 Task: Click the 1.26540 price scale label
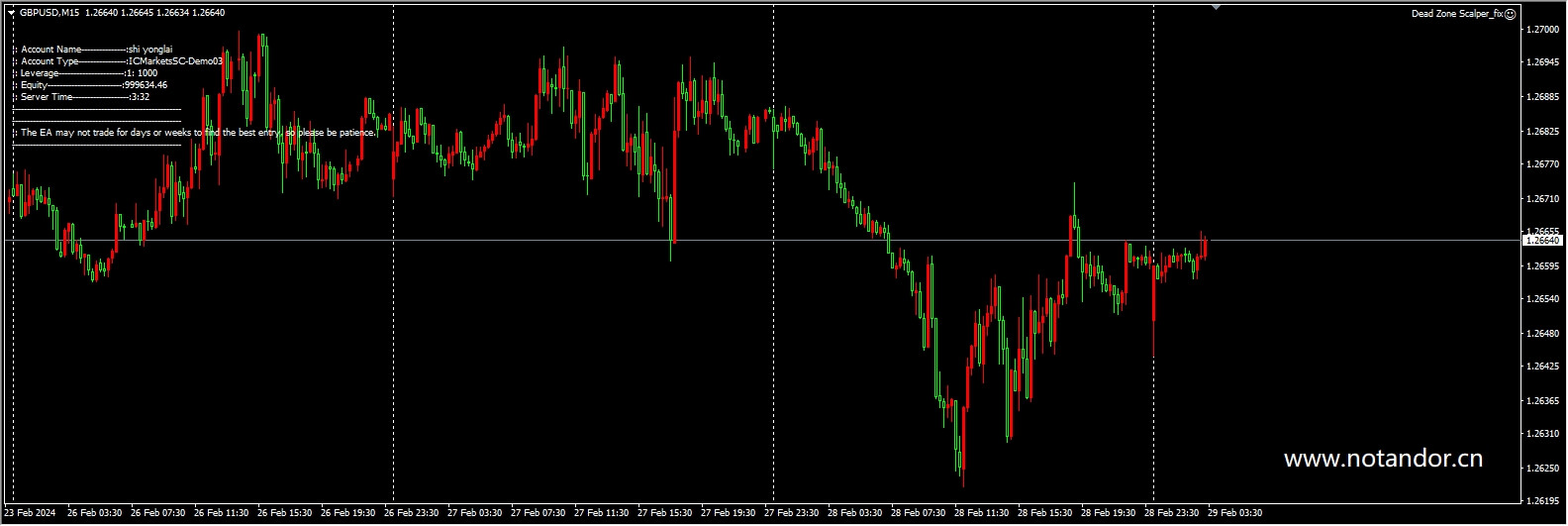[x=1543, y=299]
